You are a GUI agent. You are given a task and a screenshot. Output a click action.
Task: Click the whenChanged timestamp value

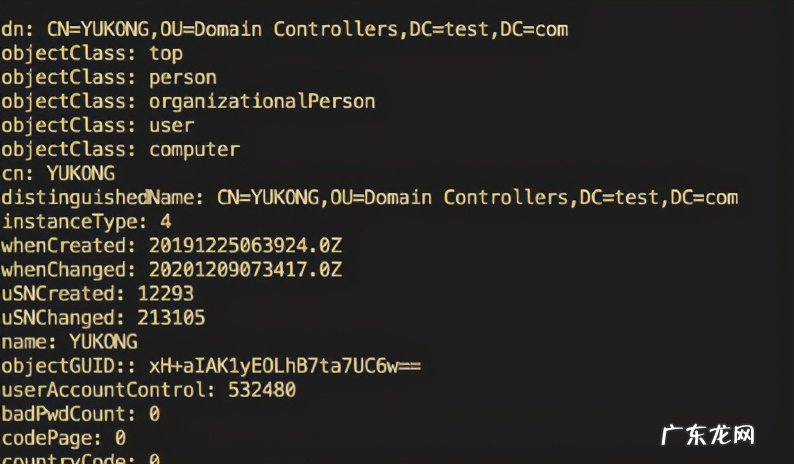point(245,269)
